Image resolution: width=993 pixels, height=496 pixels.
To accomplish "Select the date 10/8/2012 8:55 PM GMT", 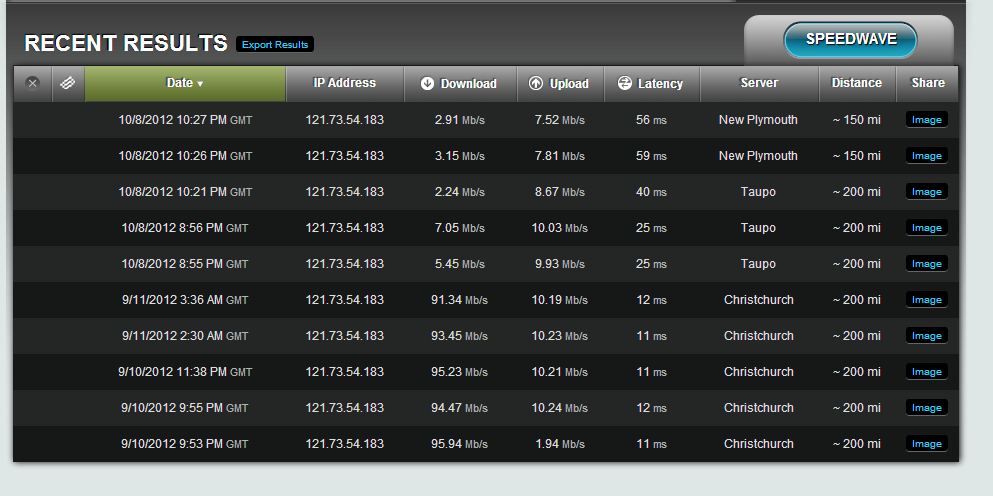I will [x=185, y=264].
